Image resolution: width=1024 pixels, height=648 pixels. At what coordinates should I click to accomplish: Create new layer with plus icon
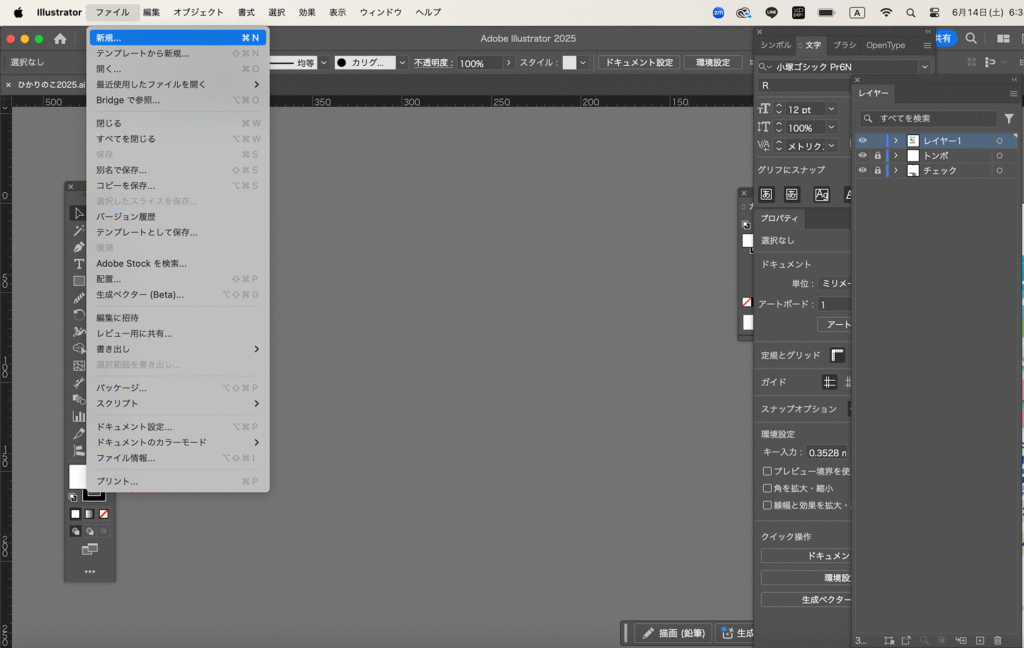(x=980, y=641)
